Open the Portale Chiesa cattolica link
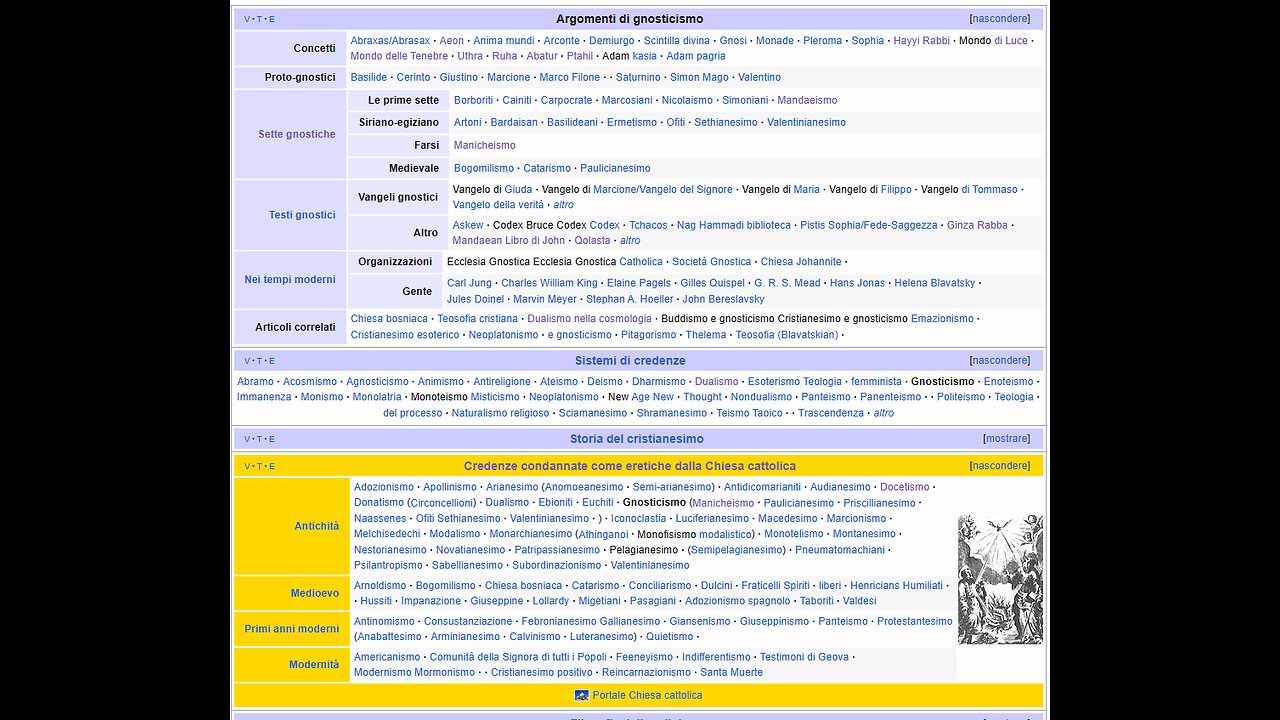 (x=647, y=695)
